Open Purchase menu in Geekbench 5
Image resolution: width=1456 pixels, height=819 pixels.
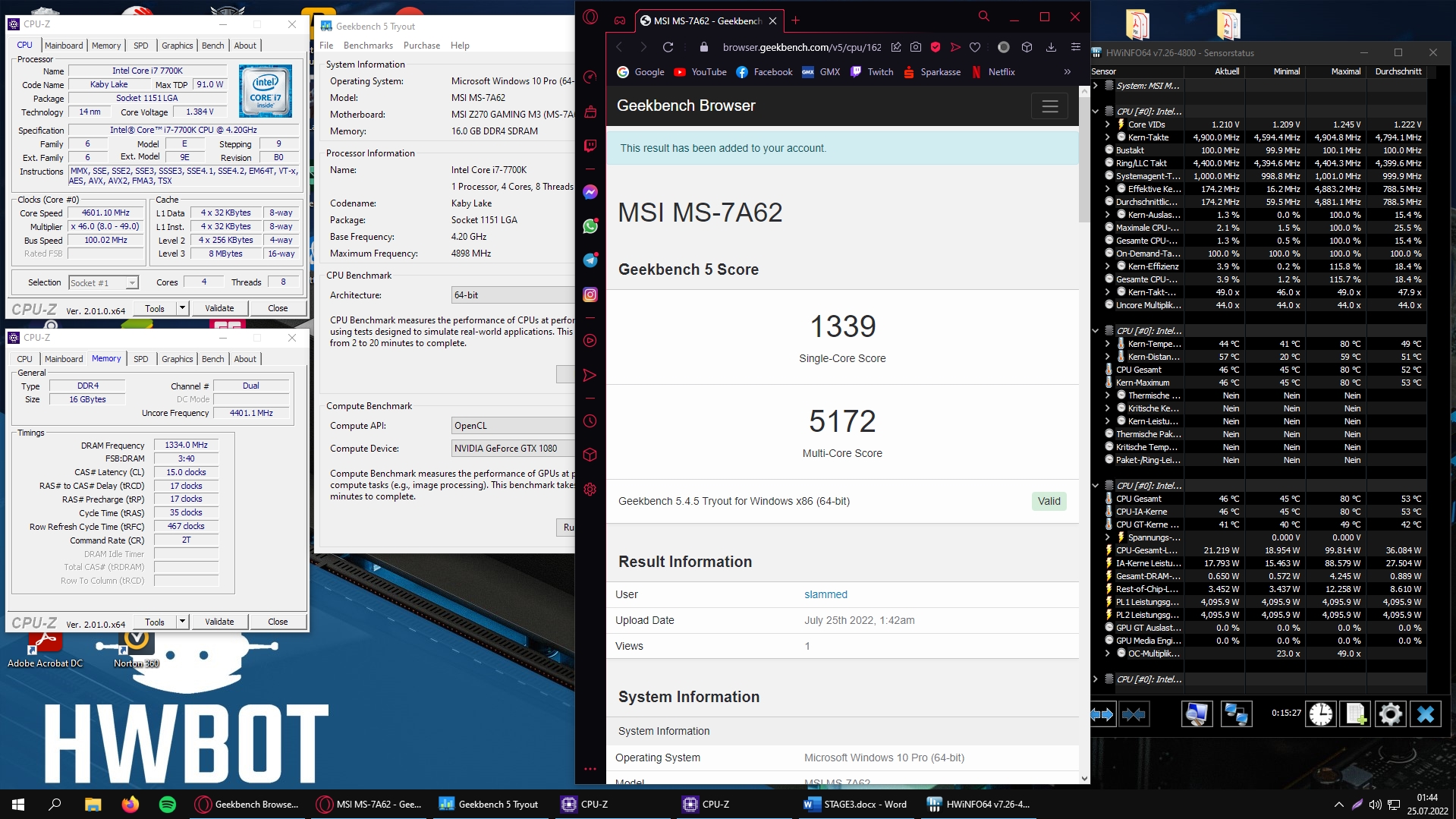pyautogui.click(x=422, y=46)
